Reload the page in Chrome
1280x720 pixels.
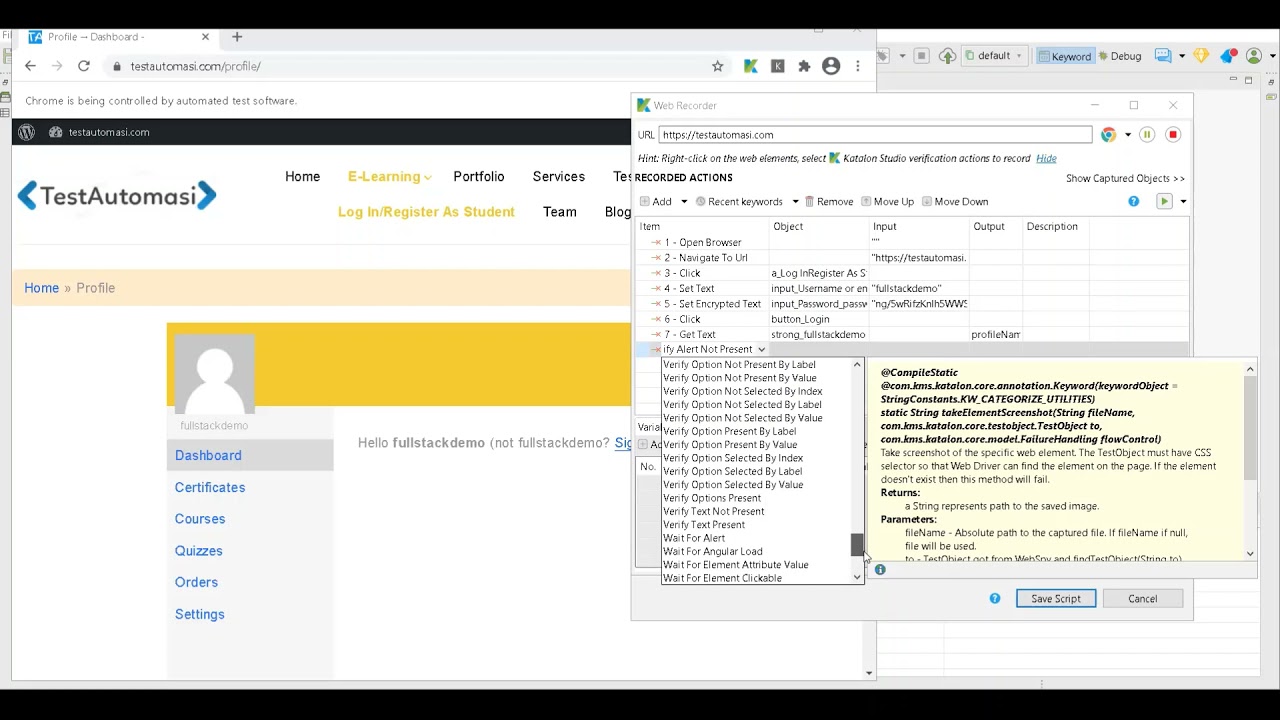click(x=84, y=66)
